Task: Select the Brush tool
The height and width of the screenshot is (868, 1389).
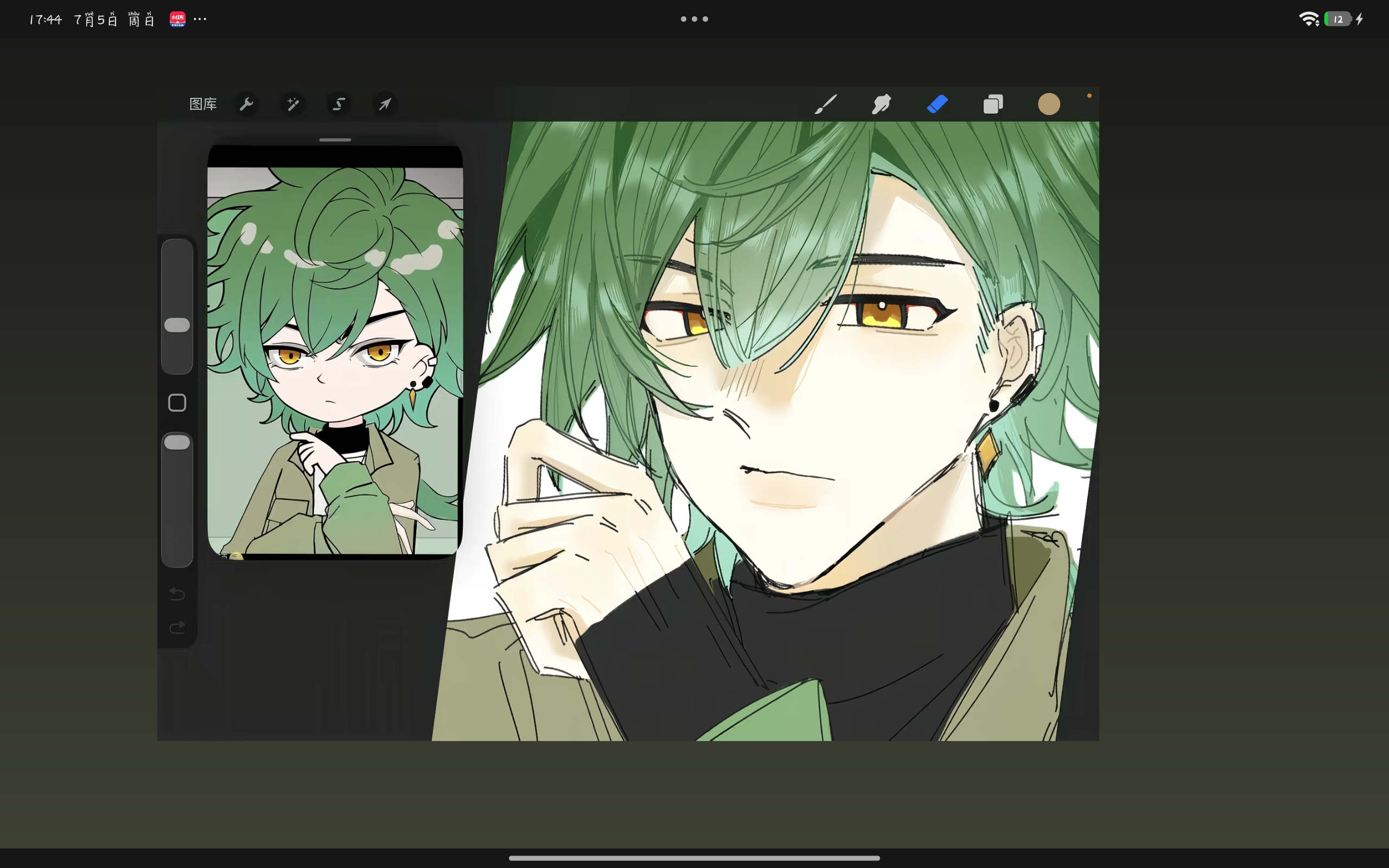Action: click(825, 104)
